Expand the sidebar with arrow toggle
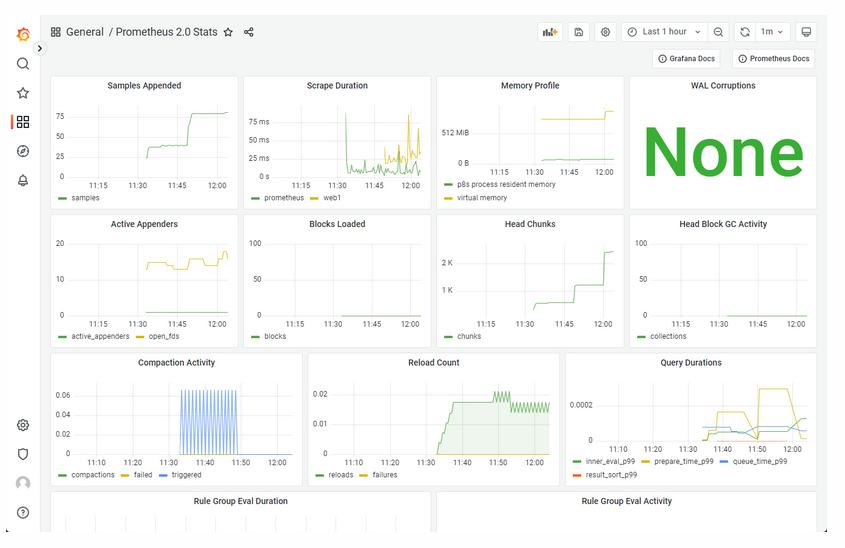Viewport: 845px width, 548px height. point(39,48)
